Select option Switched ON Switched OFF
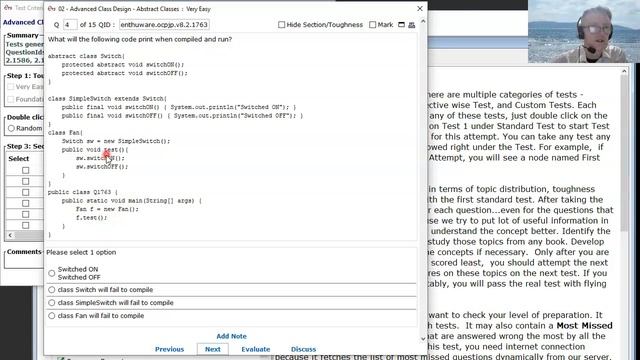The height and width of the screenshot is (360, 640). click(51, 273)
